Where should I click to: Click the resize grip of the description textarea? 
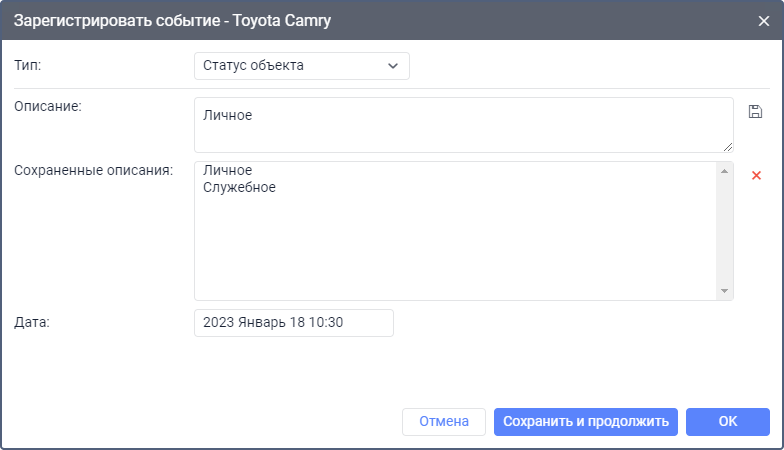[x=727, y=146]
